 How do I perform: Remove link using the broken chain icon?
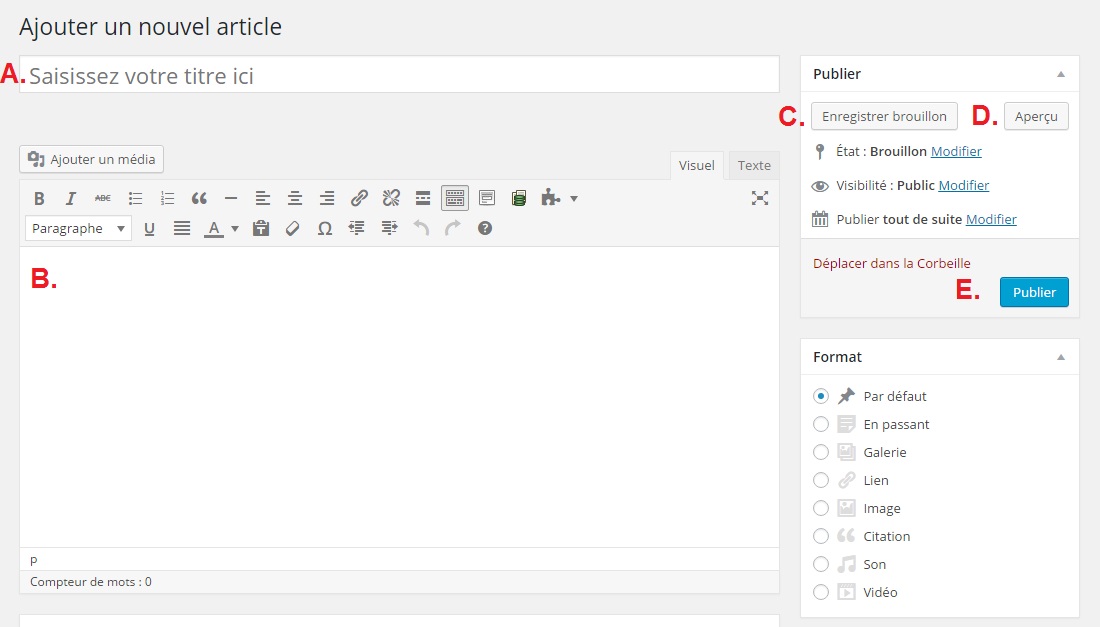[x=391, y=198]
